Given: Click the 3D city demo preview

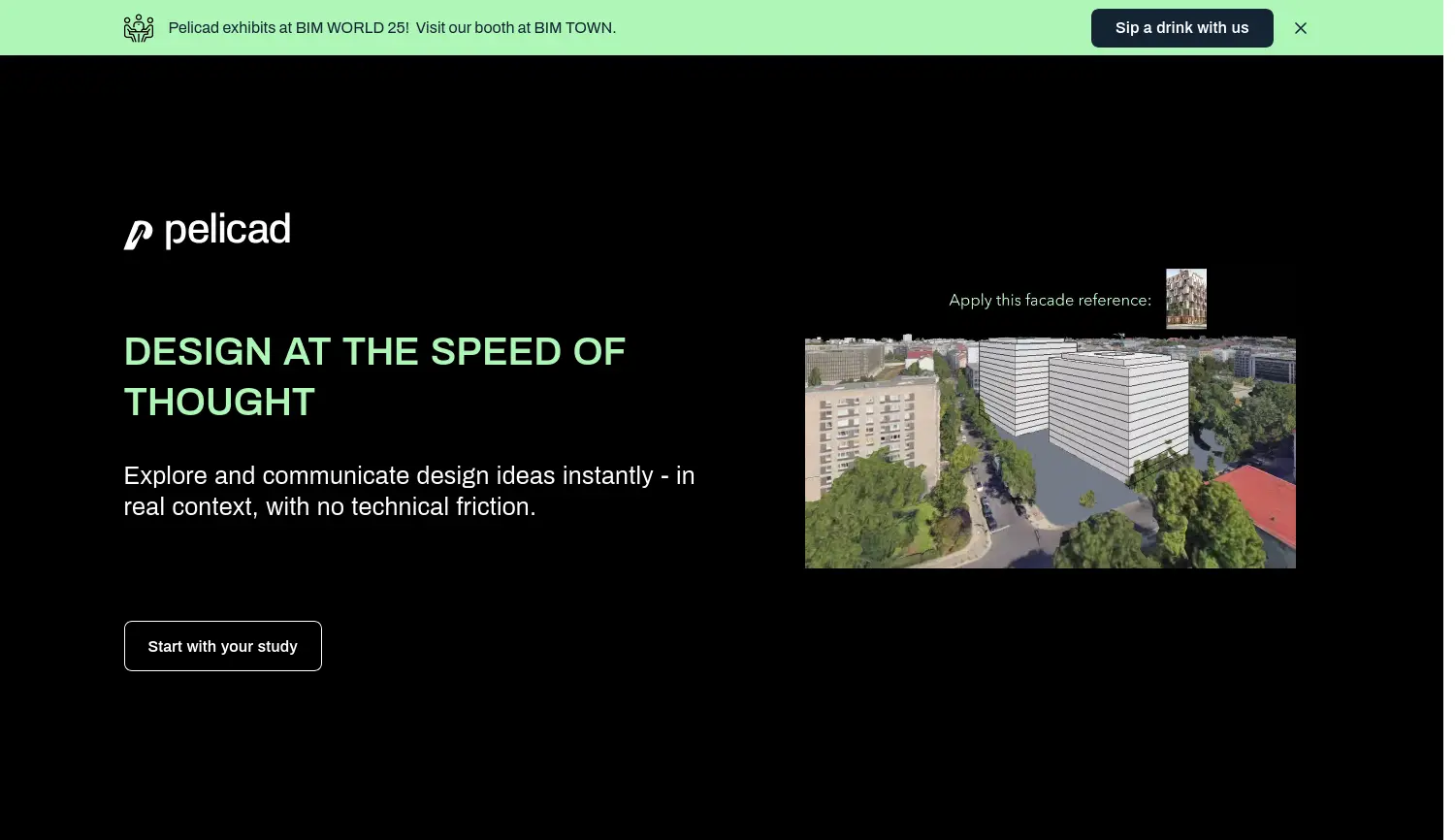Looking at the screenshot, I should [1050, 451].
